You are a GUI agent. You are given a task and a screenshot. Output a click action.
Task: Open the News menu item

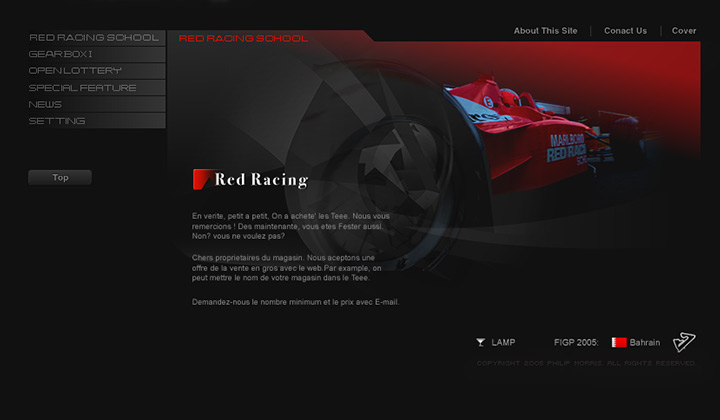pyautogui.click(x=96, y=104)
